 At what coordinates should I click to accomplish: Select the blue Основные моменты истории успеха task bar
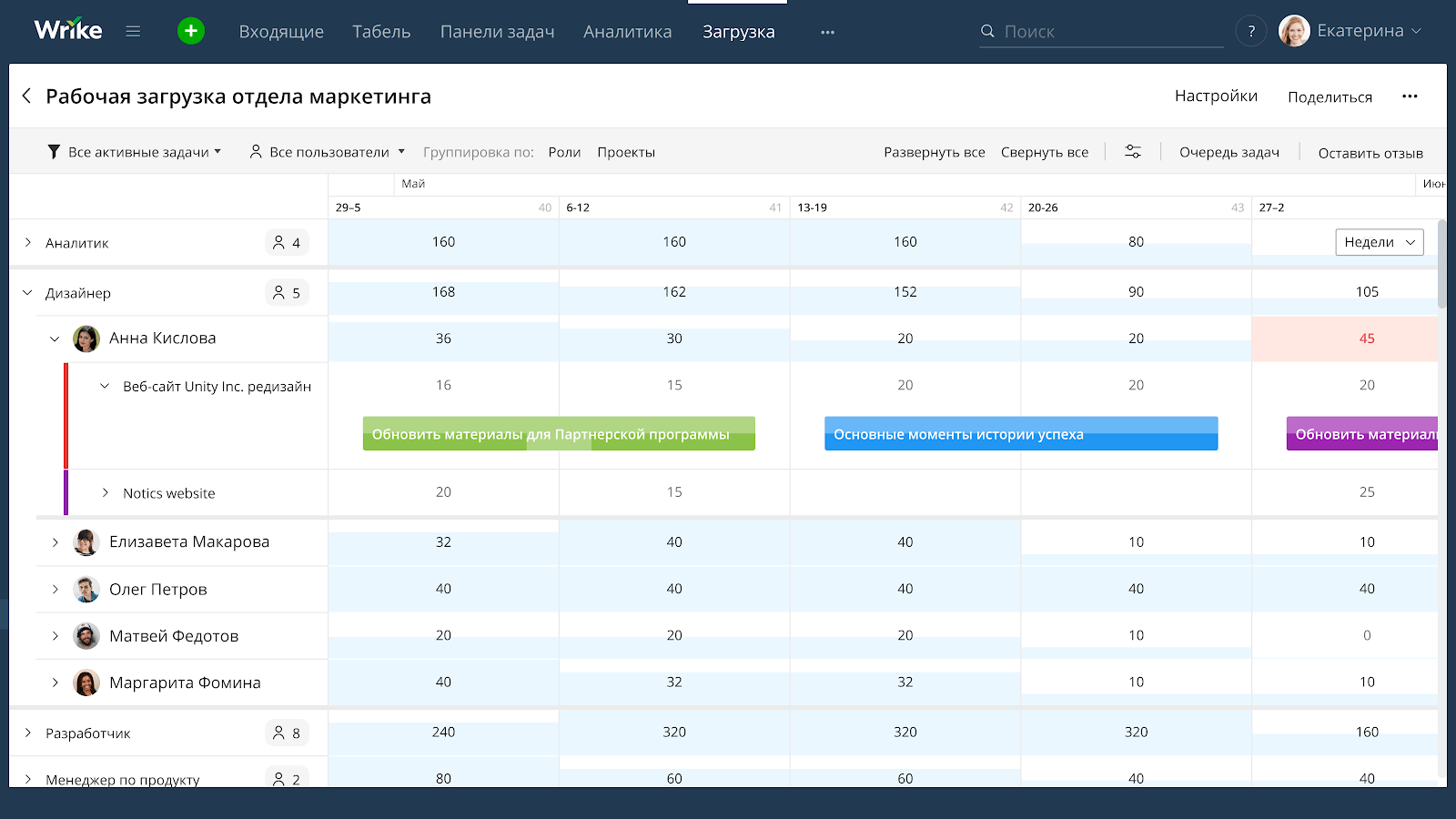tap(1020, 434)
